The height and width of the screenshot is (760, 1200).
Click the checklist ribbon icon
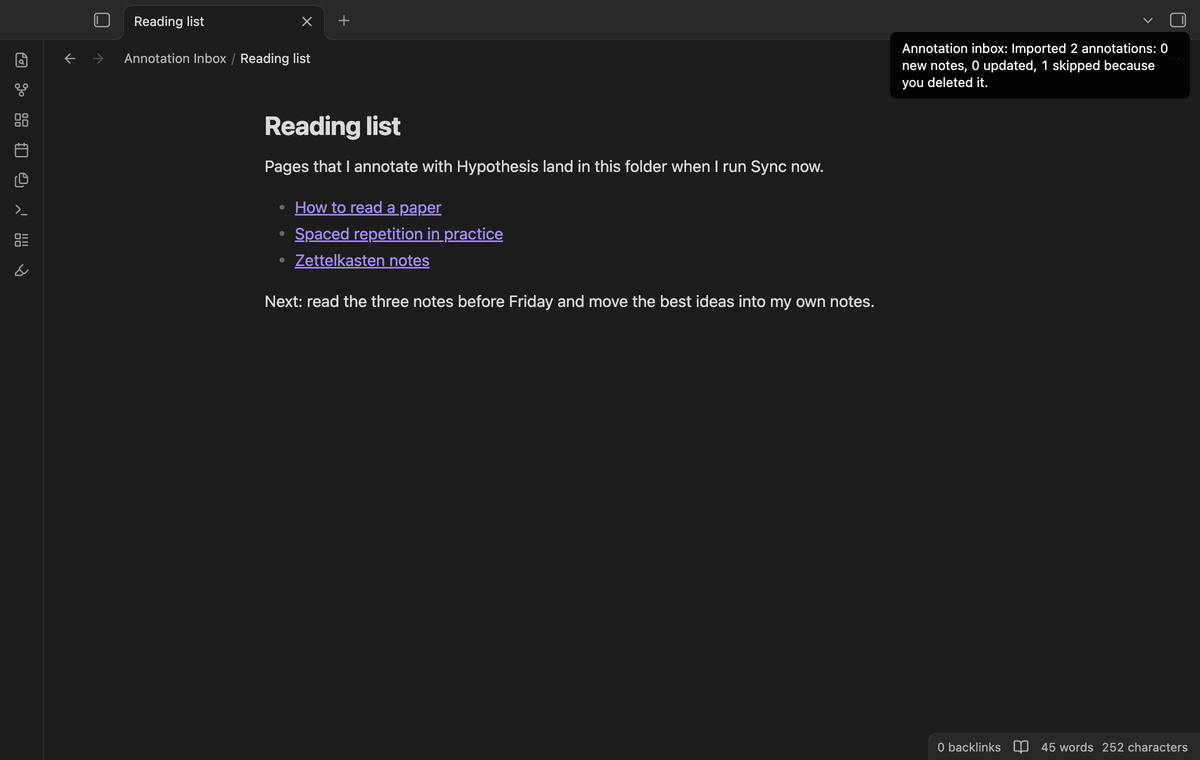(22, 240)
